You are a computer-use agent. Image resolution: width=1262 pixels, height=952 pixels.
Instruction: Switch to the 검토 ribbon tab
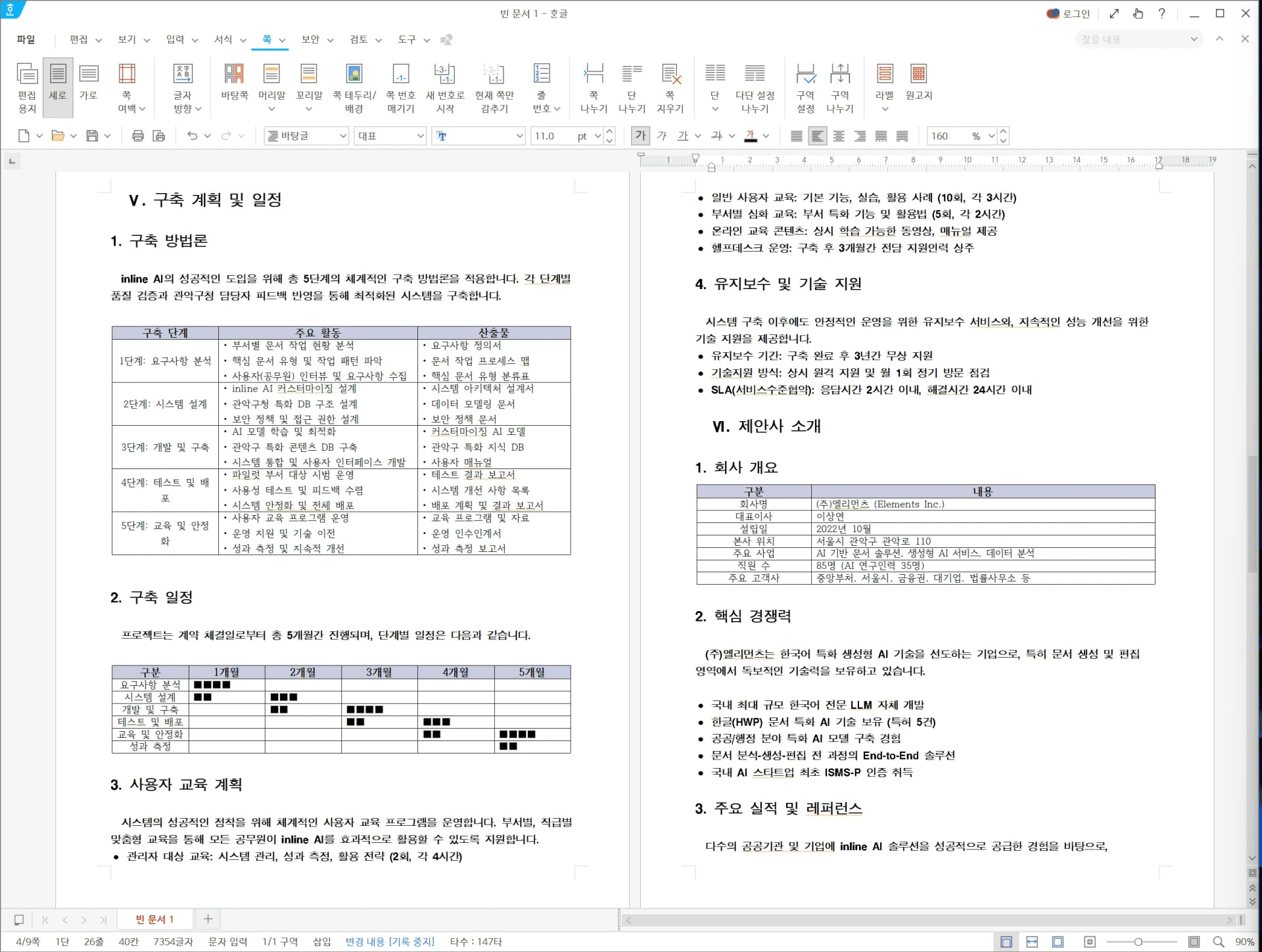tap(360, 39)
